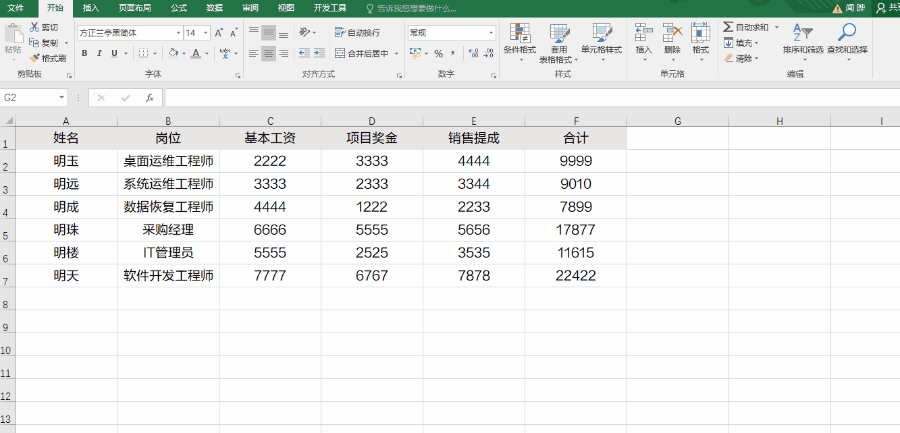Increase font size with larger A icon
This screenshot has height=433, width=900.
coord(219,33)
